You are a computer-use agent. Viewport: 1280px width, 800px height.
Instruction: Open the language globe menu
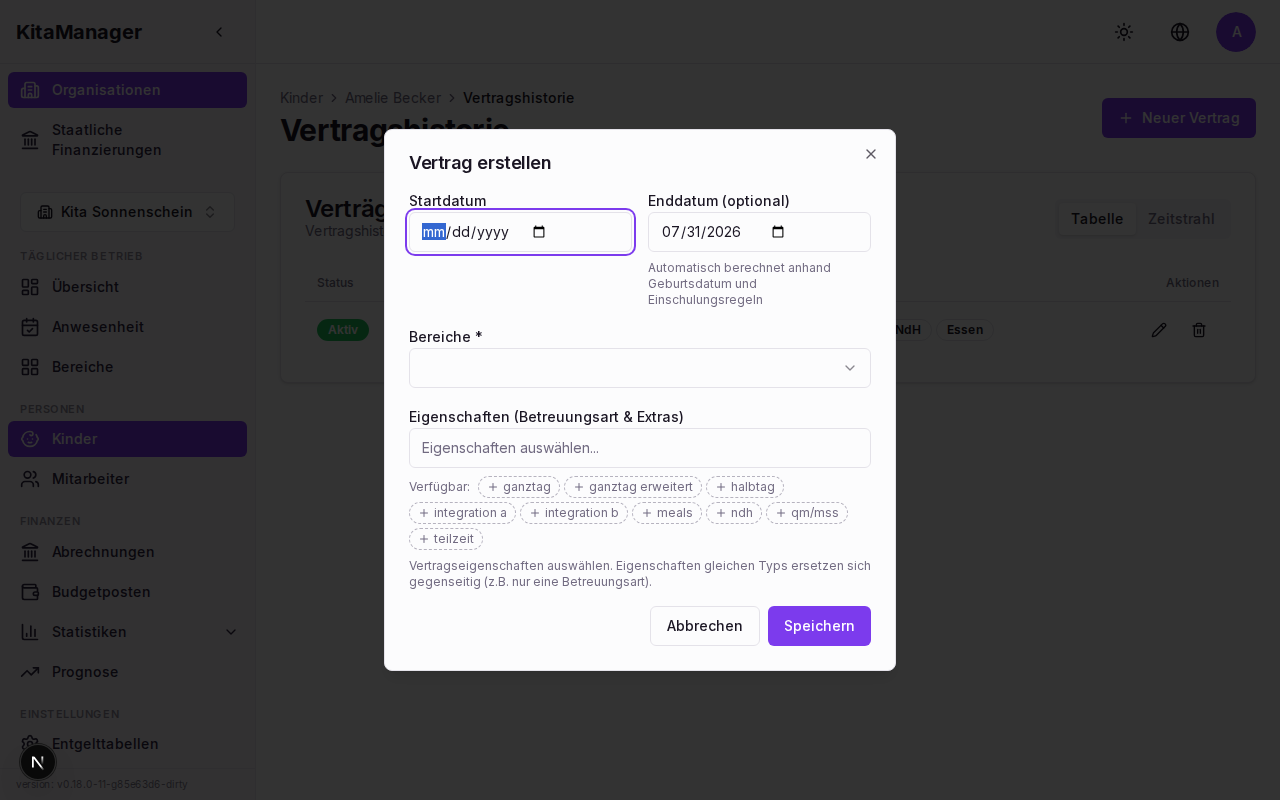(1180, 32)
